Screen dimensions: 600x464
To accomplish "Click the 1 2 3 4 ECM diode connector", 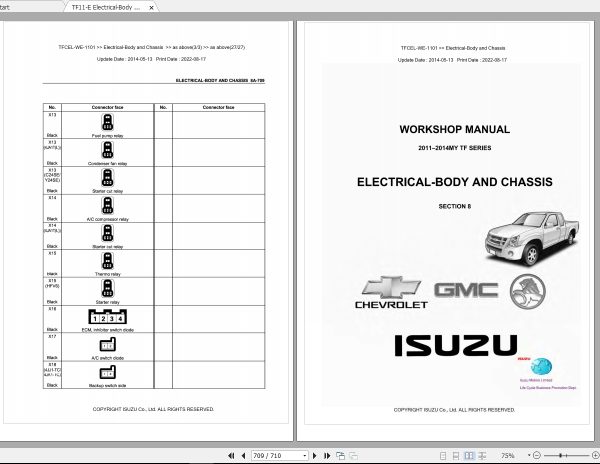I will (108, 317).
